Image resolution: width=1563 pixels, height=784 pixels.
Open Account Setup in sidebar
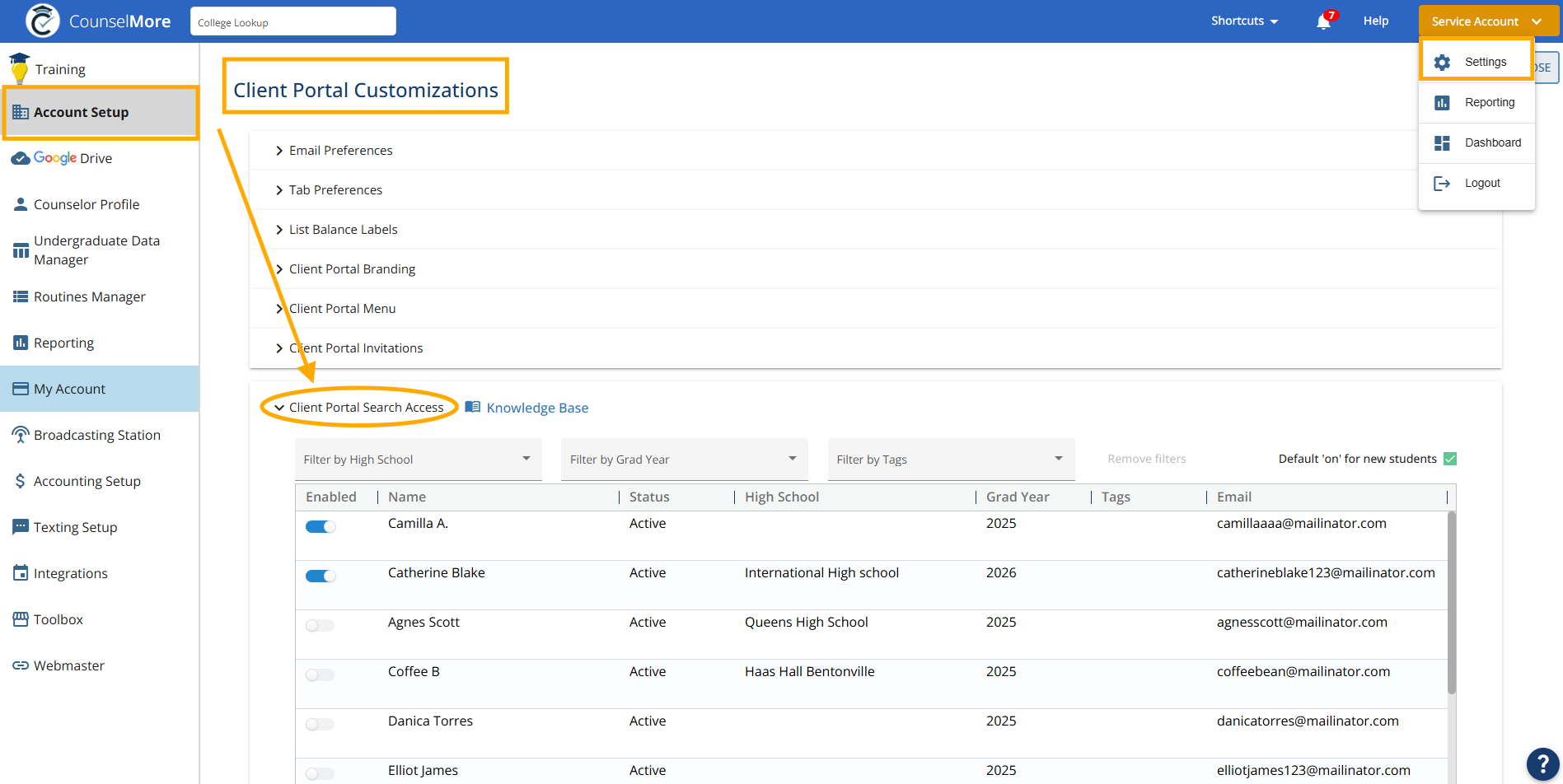click(x=100, y=112)
